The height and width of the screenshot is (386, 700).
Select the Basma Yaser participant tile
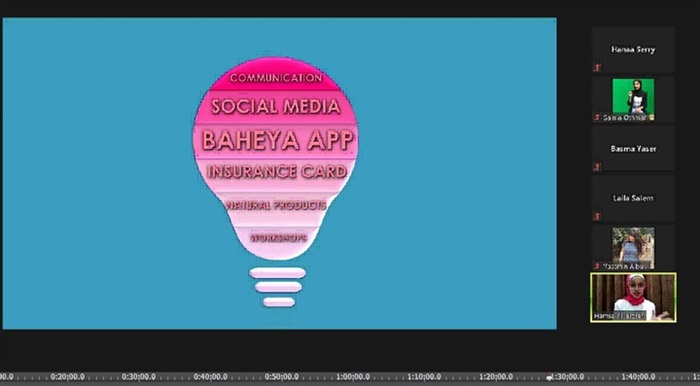[x=633, y=149]
